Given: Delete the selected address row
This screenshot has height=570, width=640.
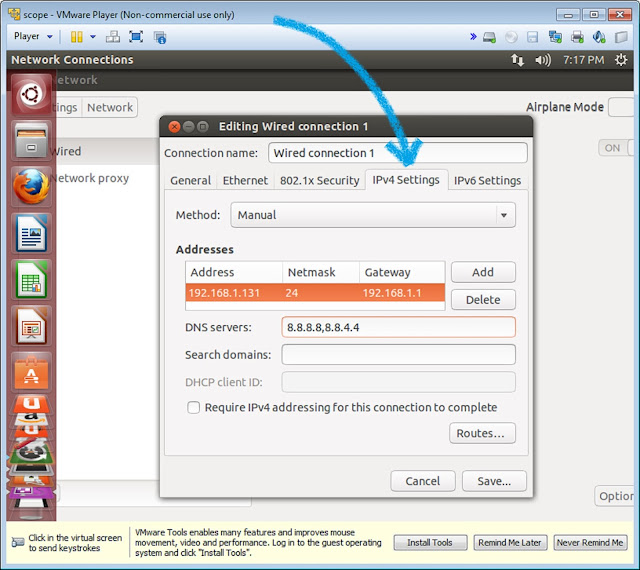Looking at the screenshot, I should (x=483, y=300).
